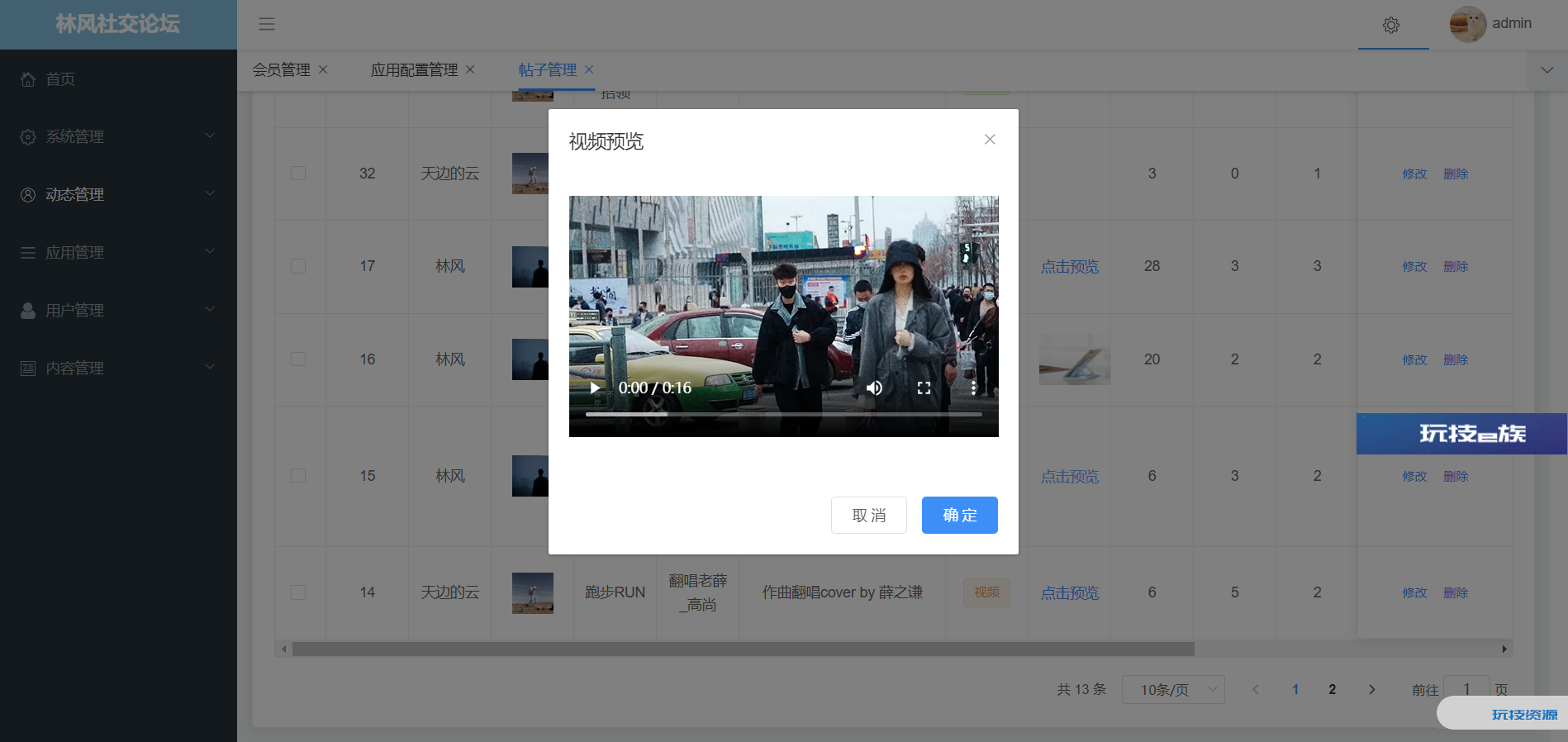The image size is (1568, 742).
Task: Click 点击预览 link in row 17
Action: [x=1070, y=266]
